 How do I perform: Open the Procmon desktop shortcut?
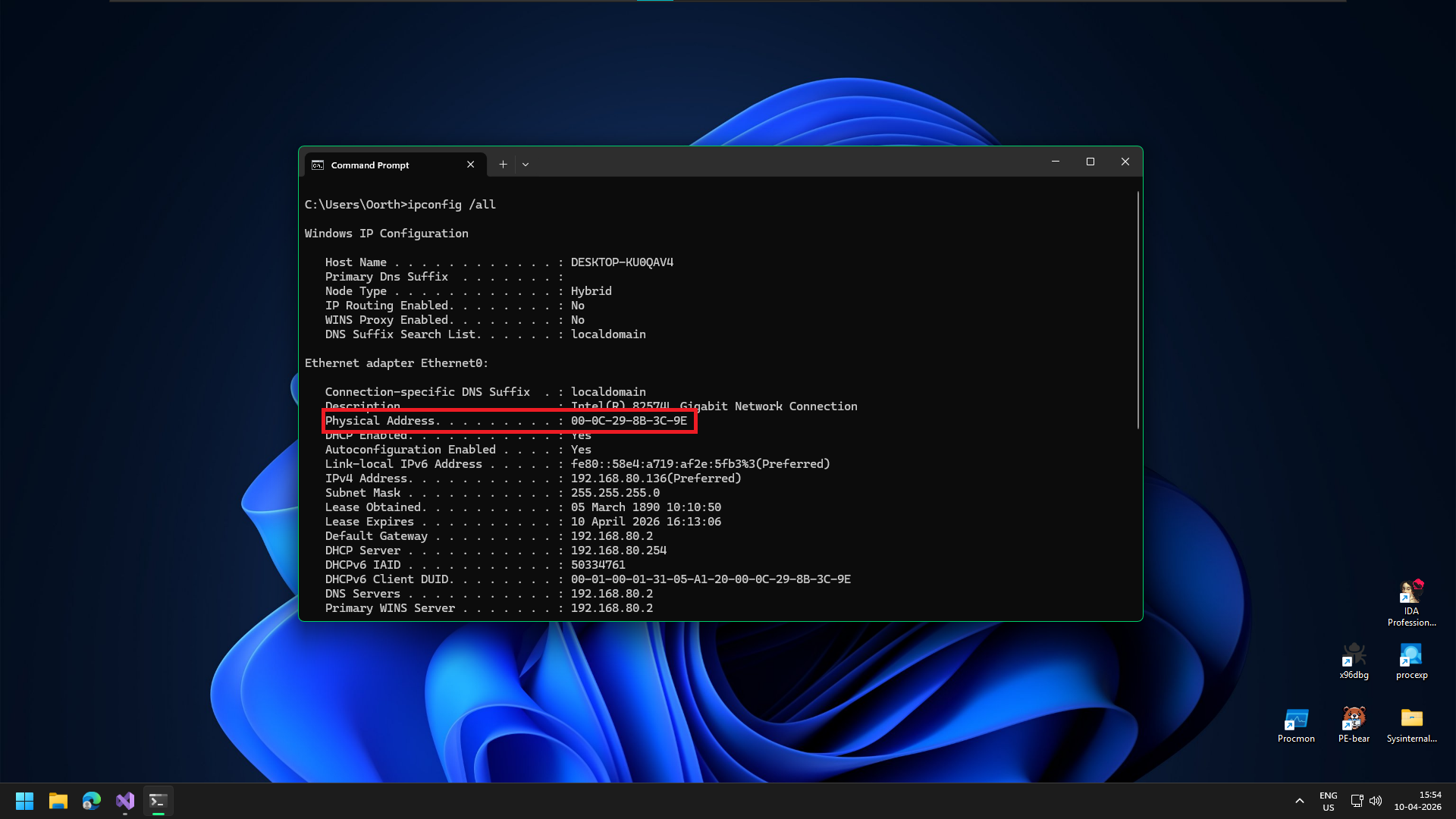[x=1296, y=720]
